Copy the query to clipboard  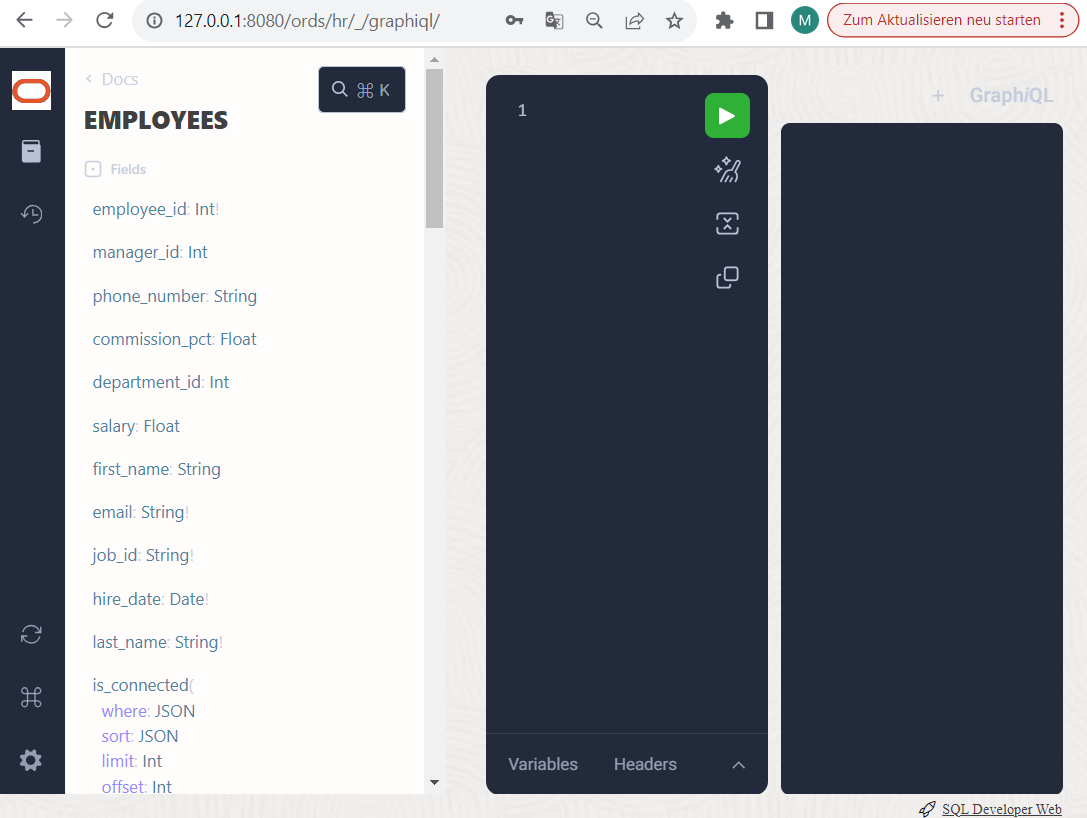coord(727,277)
